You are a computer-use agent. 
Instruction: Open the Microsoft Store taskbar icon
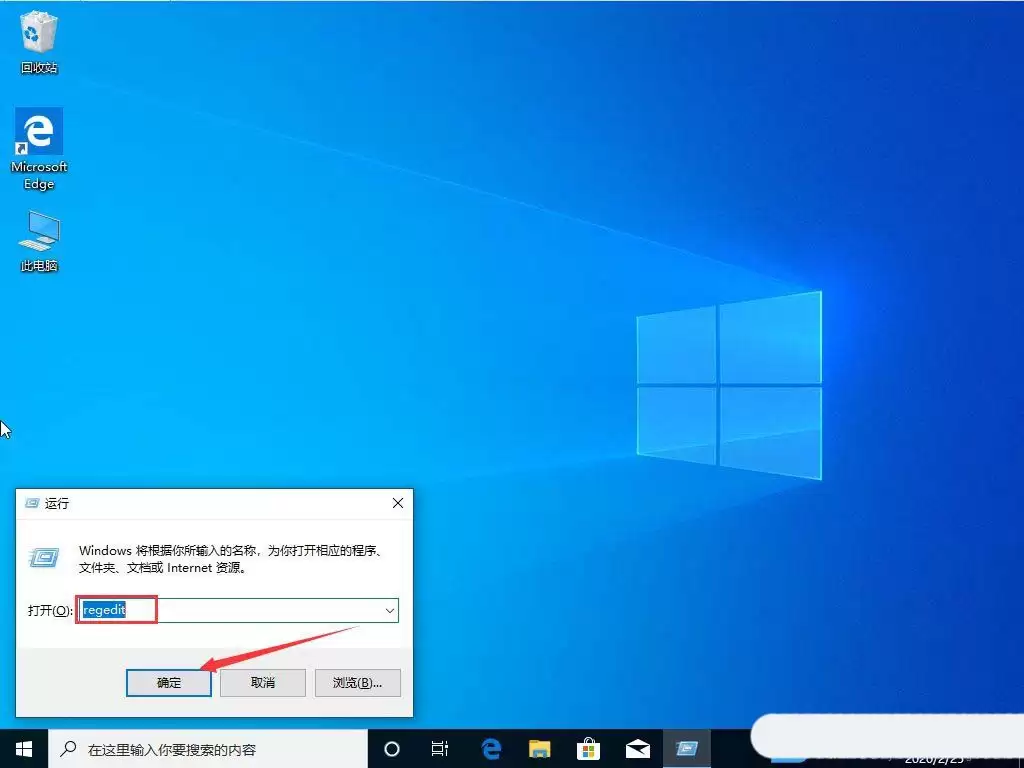click(x=588, y=748)
